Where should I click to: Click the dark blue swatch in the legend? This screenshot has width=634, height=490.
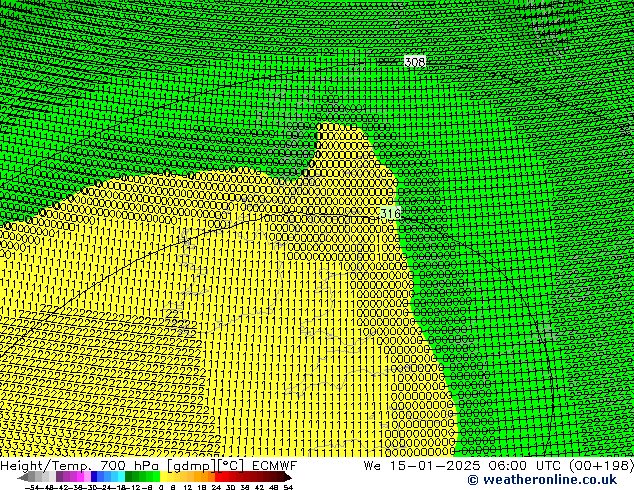[x=94, y=477]
